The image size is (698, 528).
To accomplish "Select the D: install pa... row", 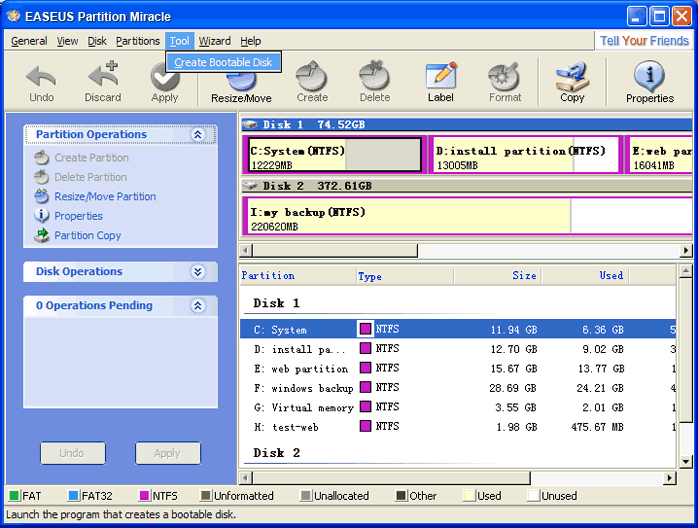I will point(458,349).
